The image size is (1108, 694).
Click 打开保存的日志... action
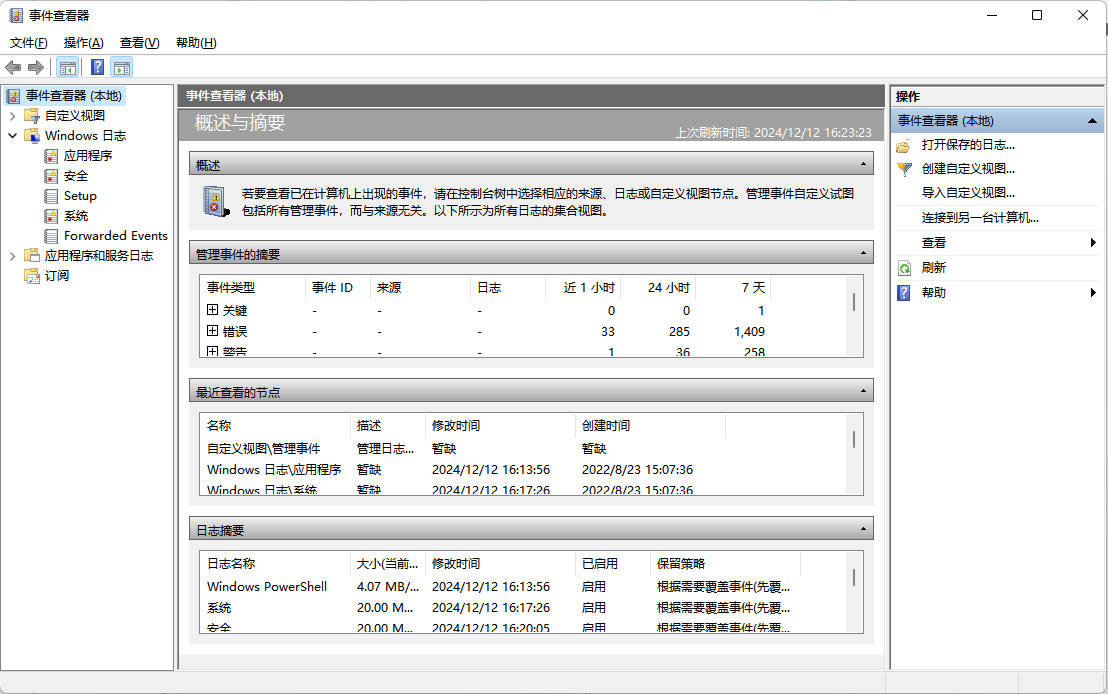[968, 145]
